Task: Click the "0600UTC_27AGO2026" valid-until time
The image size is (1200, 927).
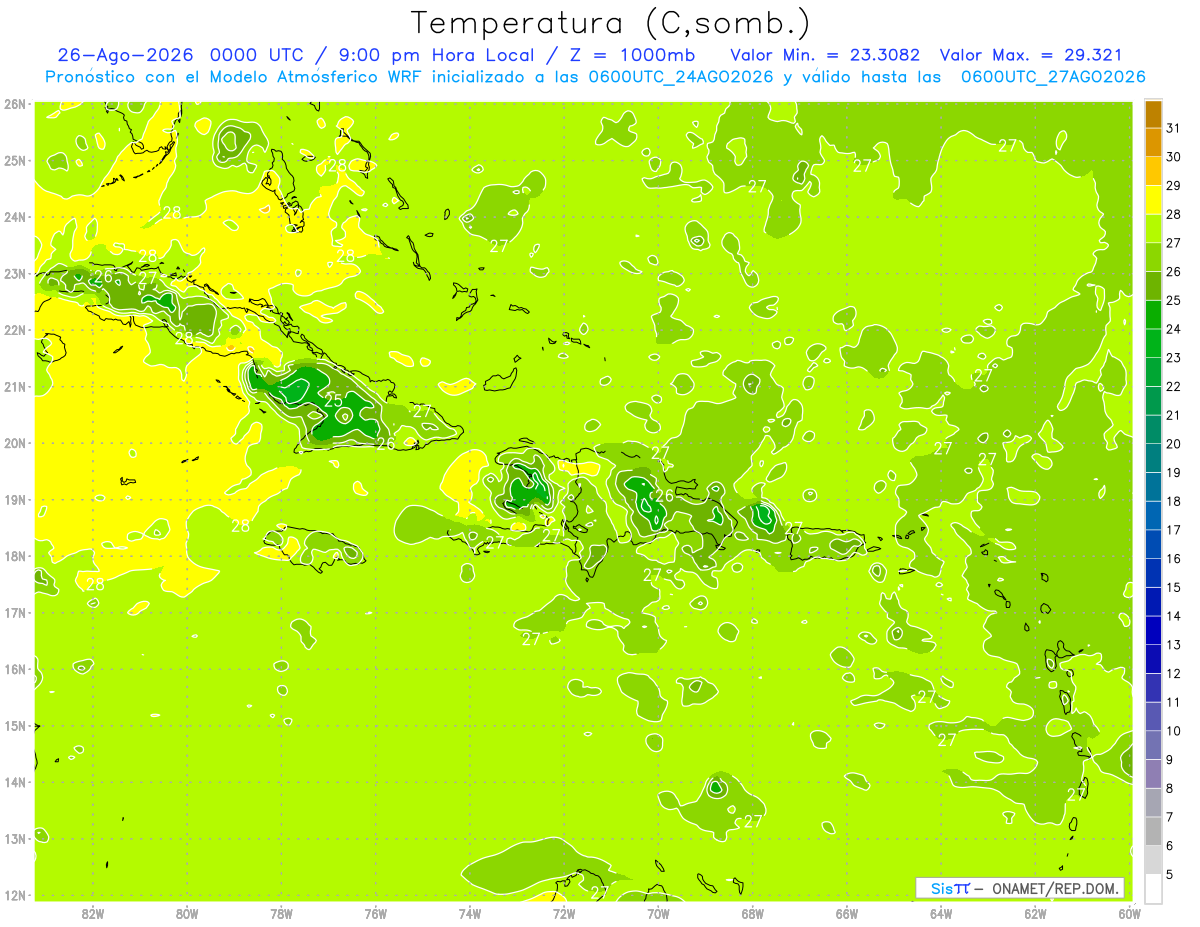Action: pyautogui.click(x=1052, y=77)
